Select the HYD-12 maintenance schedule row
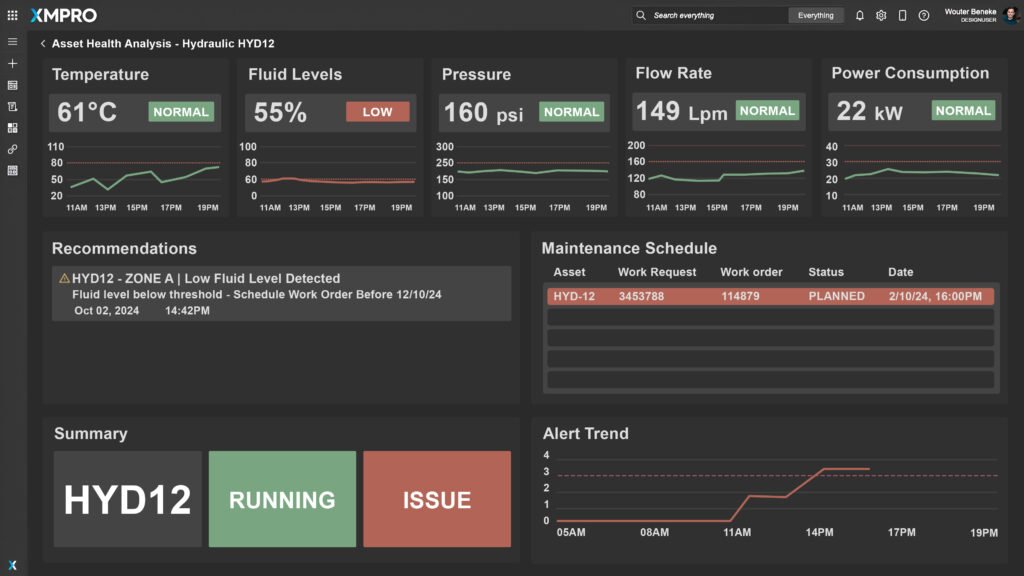This screenshot has width=1024, height=576. (770, 297)
